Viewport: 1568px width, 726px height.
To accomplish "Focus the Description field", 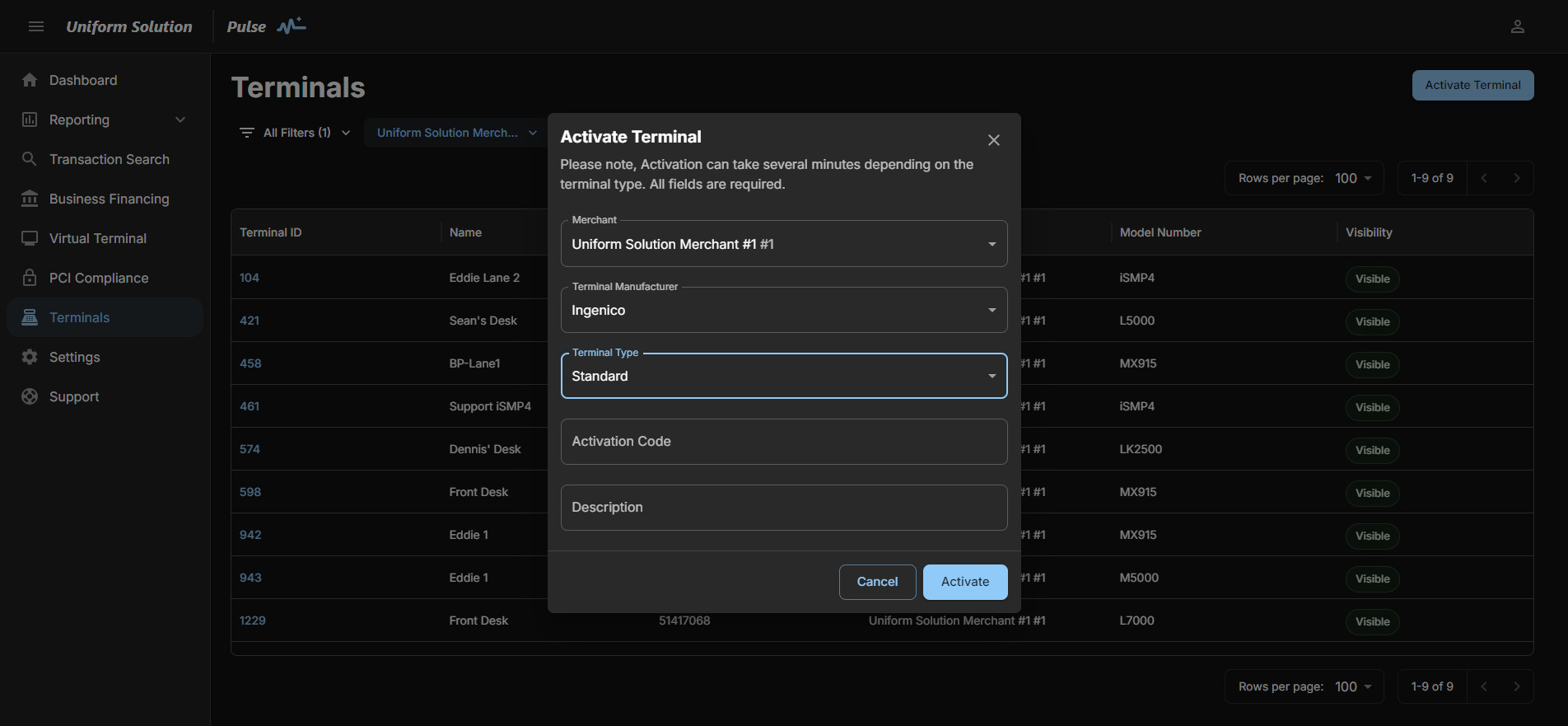I will click(x=784, y=508).
